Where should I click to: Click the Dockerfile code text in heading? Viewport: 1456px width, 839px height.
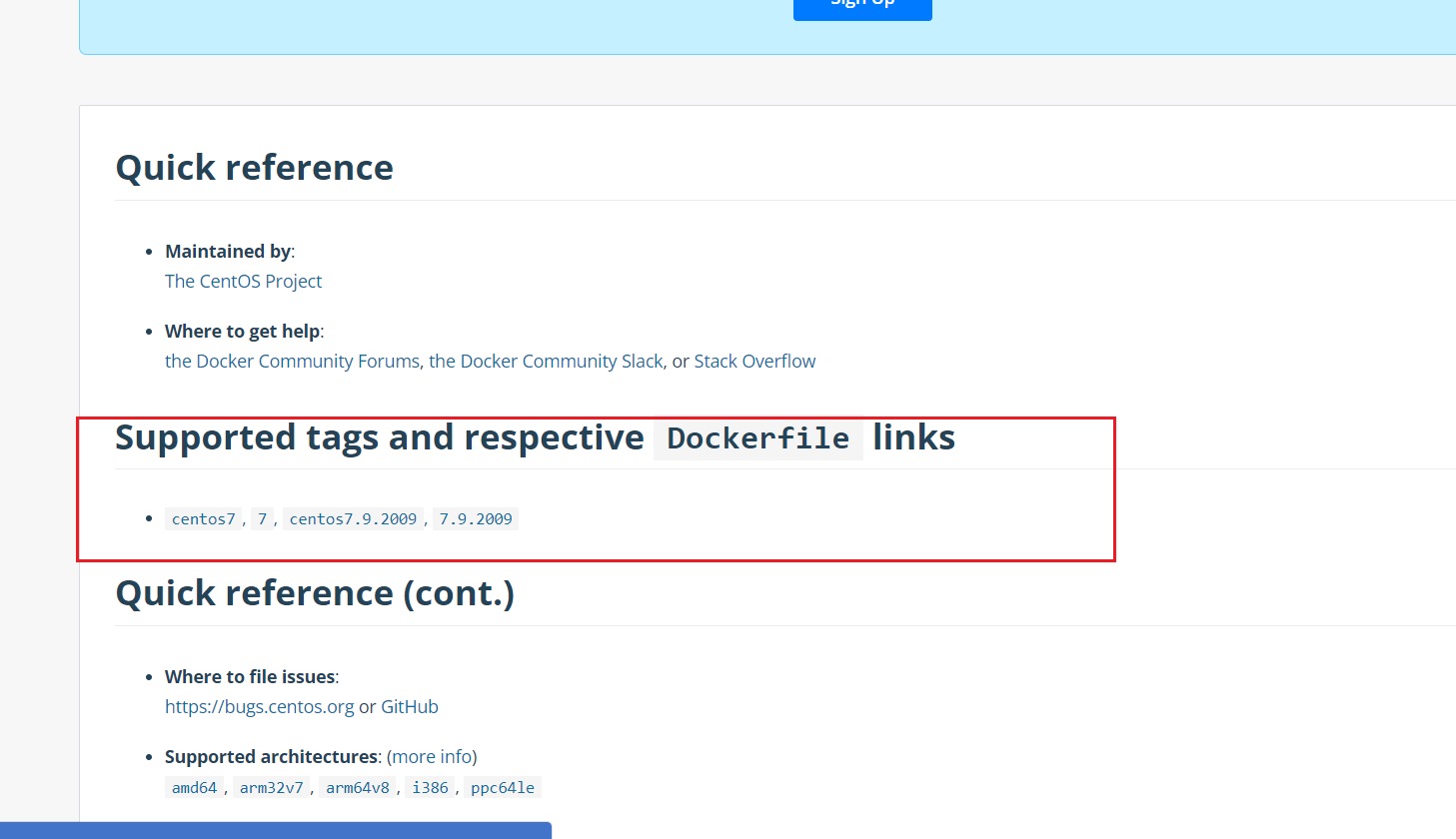[x=758, y=438]
